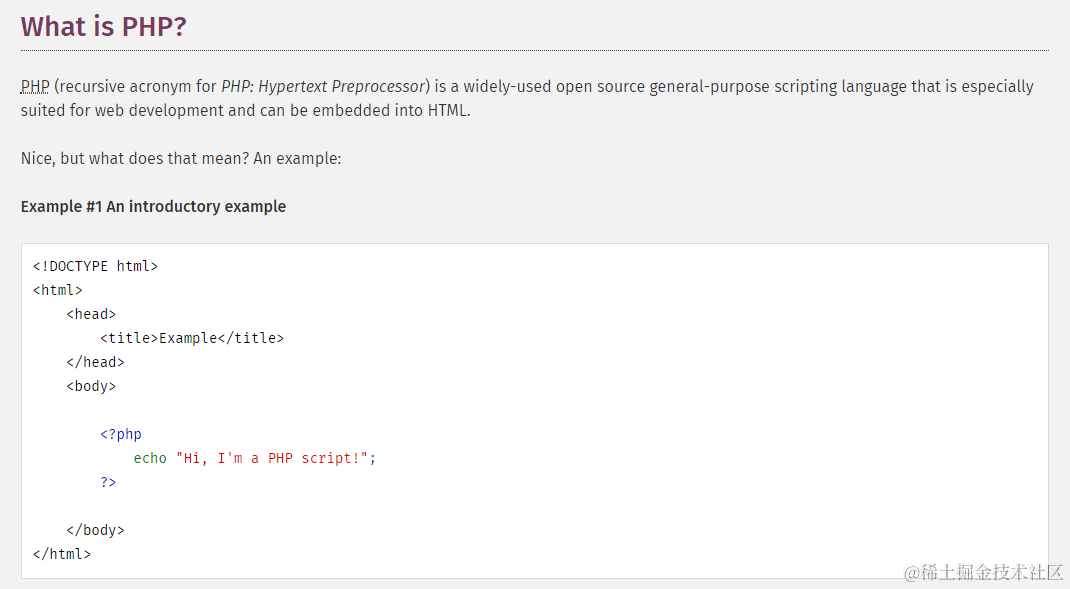Click the <!DOCTYPE html> code line
The image size is (1070, 589).
(96, 266)
